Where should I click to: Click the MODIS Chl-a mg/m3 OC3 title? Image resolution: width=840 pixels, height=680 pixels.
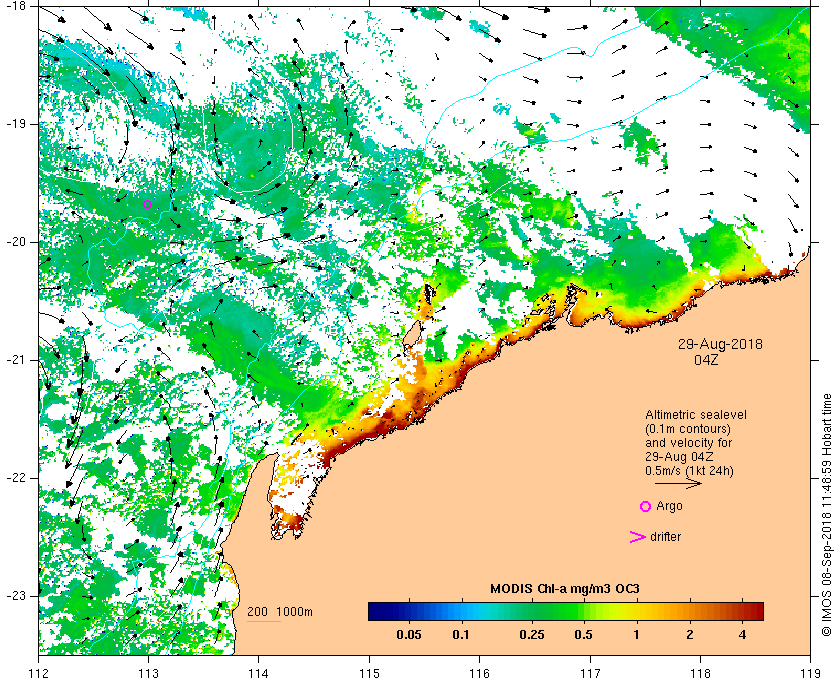click(x=565, y=589)
